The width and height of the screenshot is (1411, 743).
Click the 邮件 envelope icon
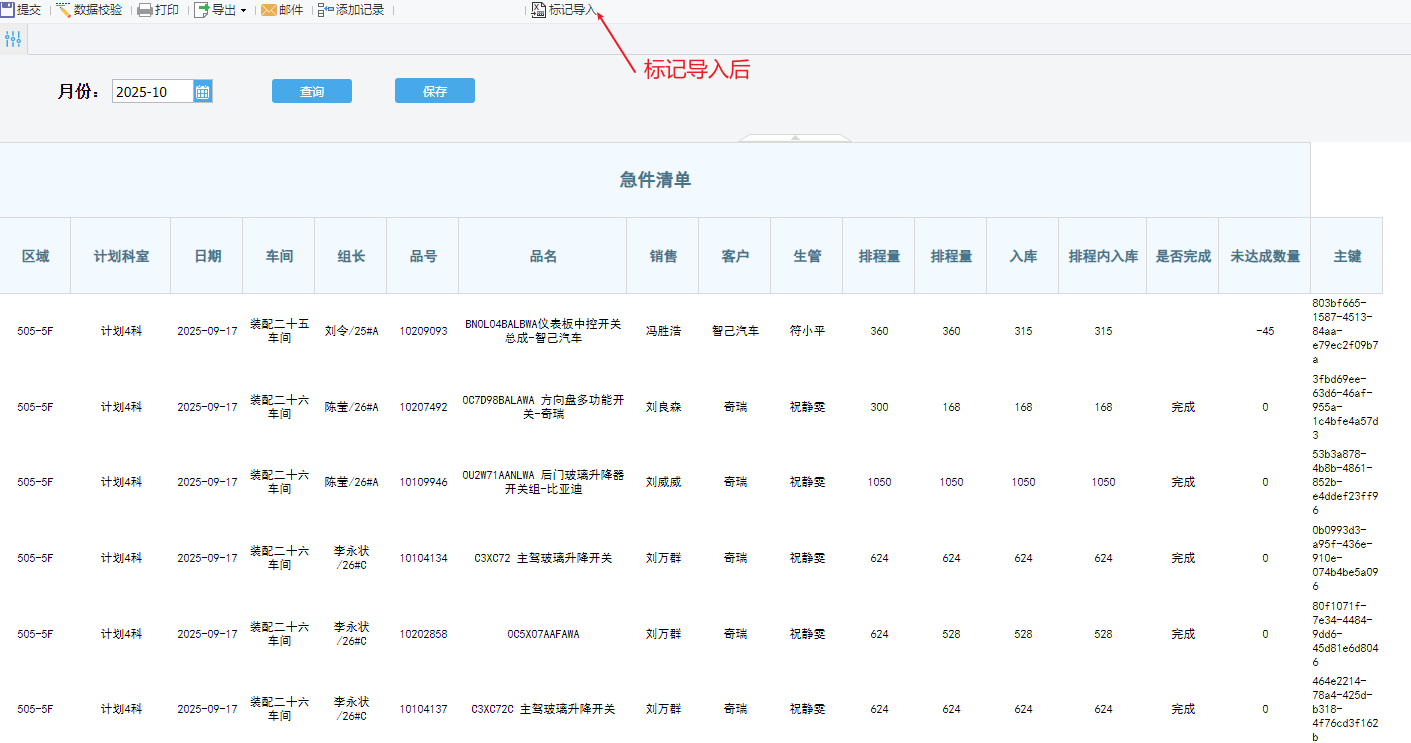pyautogui.click(x=269, y=10)
